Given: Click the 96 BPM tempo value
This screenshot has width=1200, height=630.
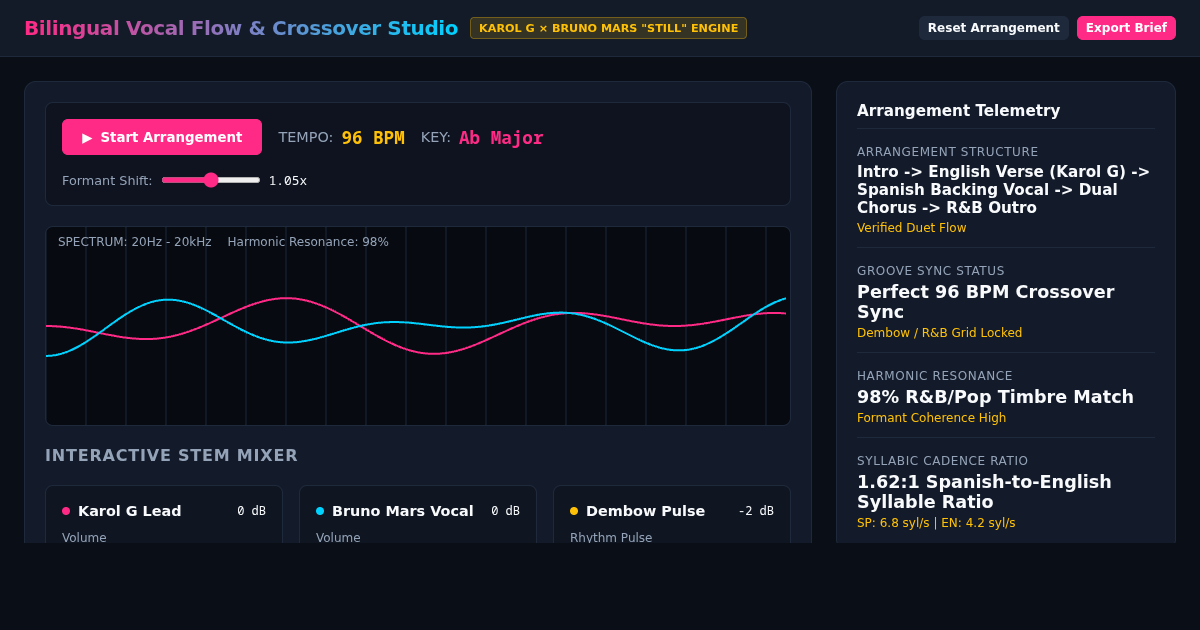Looking at the screenshot, I should click(x=373, y=138).
